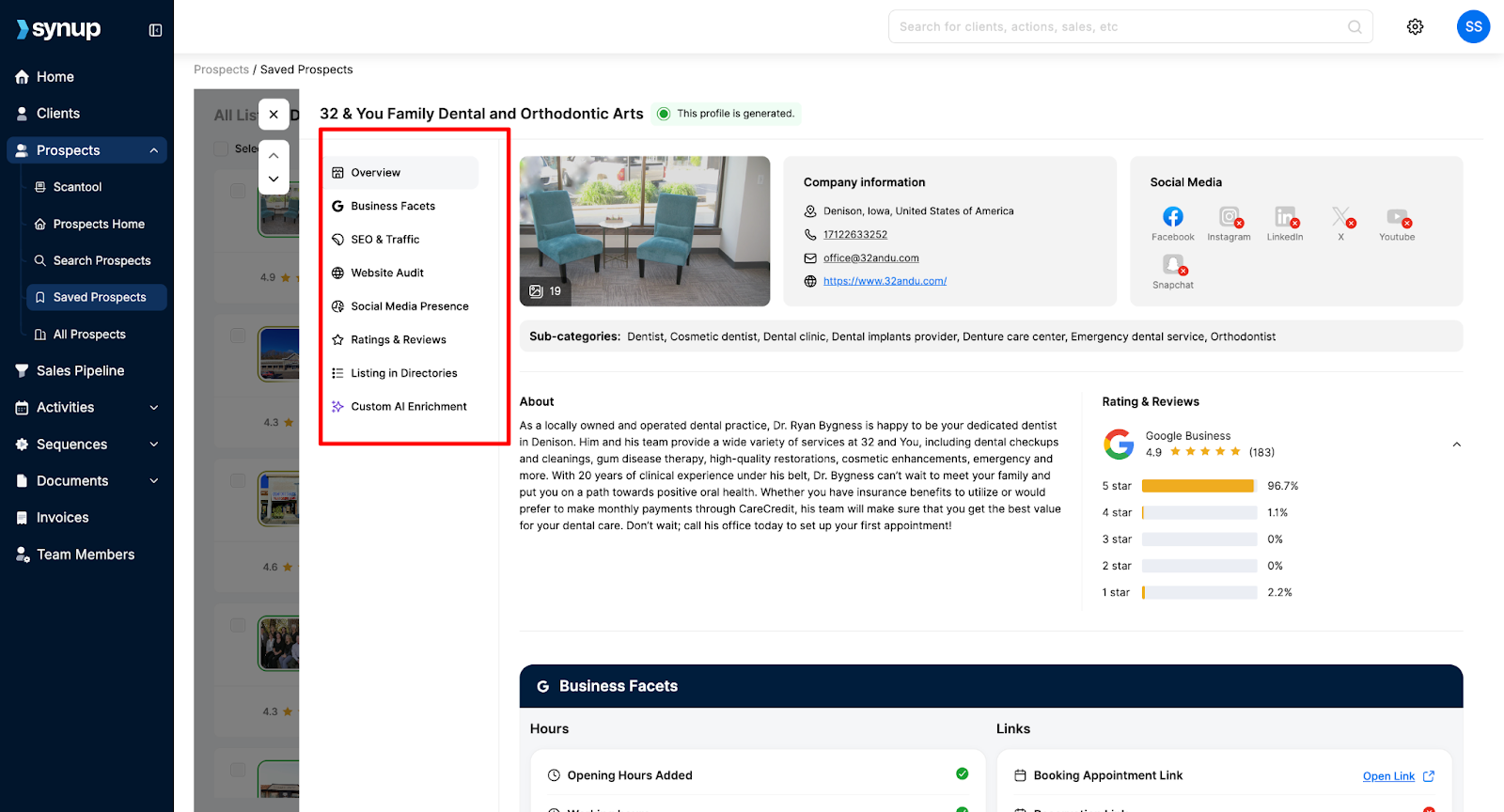Click the location pin icon beside Denison, Iowa

click(810, 211)
